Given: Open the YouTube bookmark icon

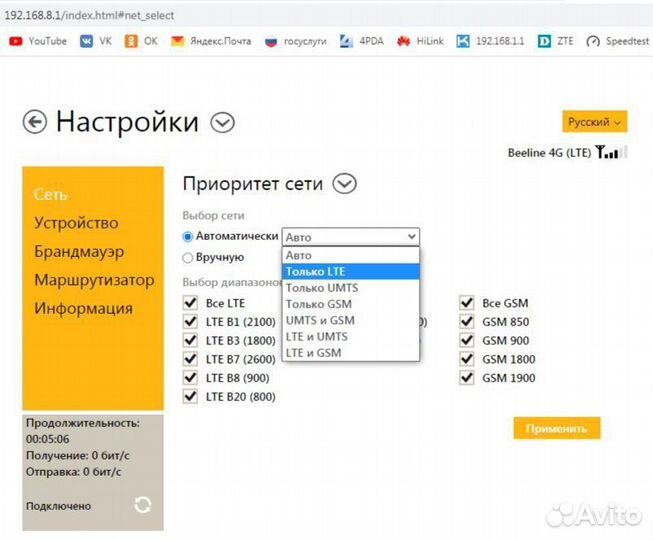Looking at the screenshot, I should coord(16,41).
